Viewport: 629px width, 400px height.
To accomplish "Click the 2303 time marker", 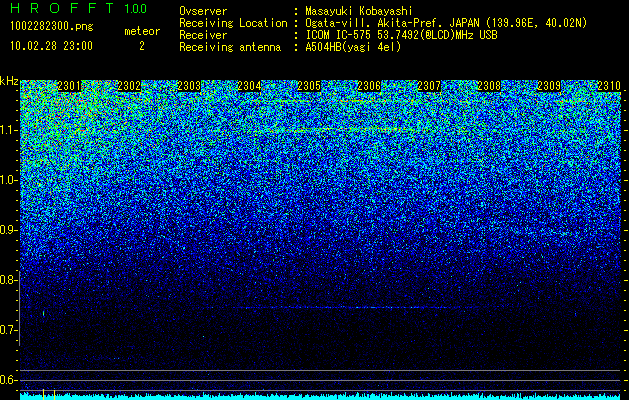I will [189, 86].
